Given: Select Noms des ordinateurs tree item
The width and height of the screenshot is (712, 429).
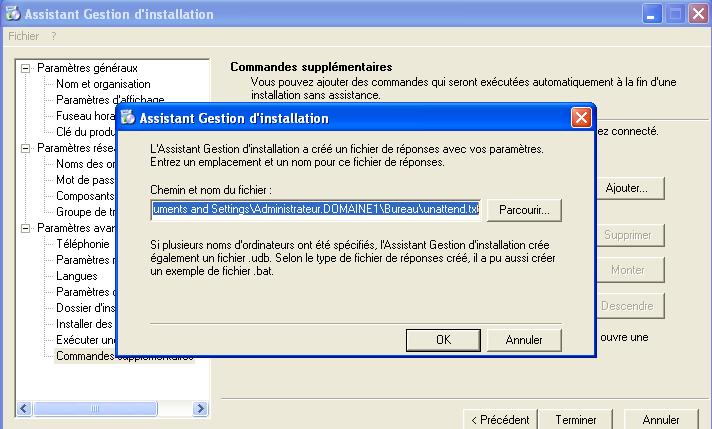Looking at the screenshot, I should [x=85, y=164].
